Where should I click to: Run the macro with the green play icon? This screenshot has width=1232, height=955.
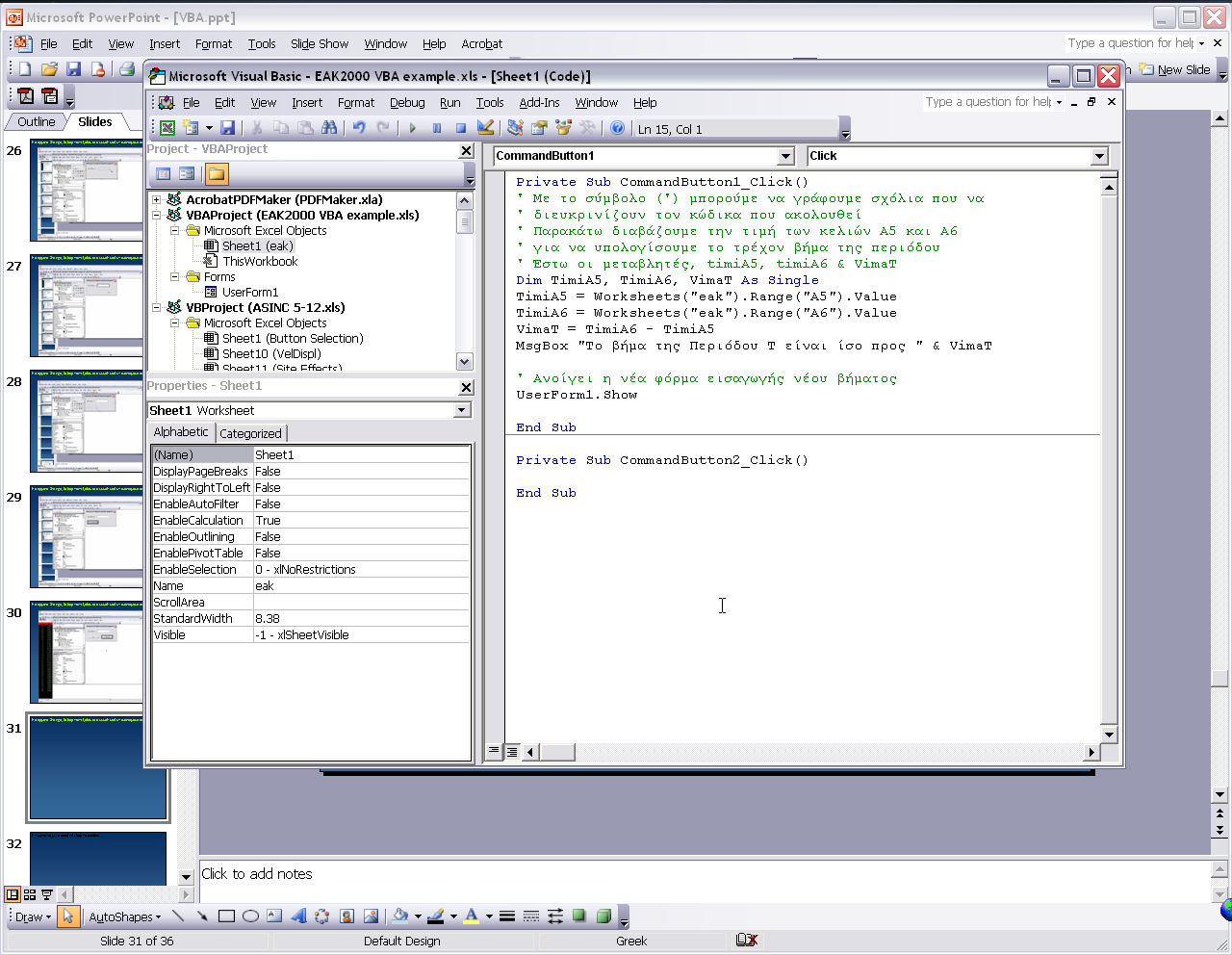413,128
